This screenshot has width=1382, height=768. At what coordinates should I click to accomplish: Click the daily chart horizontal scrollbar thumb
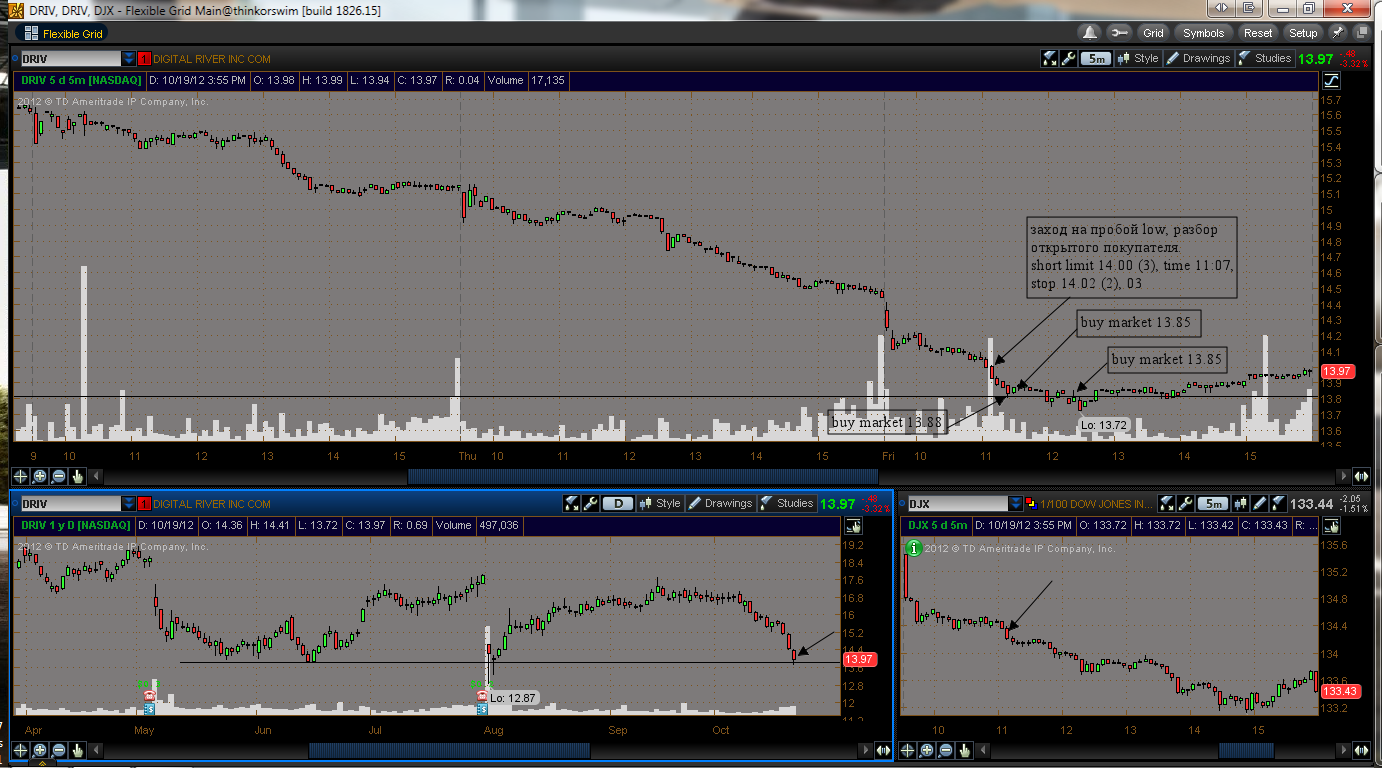click(x=450, y=750)
